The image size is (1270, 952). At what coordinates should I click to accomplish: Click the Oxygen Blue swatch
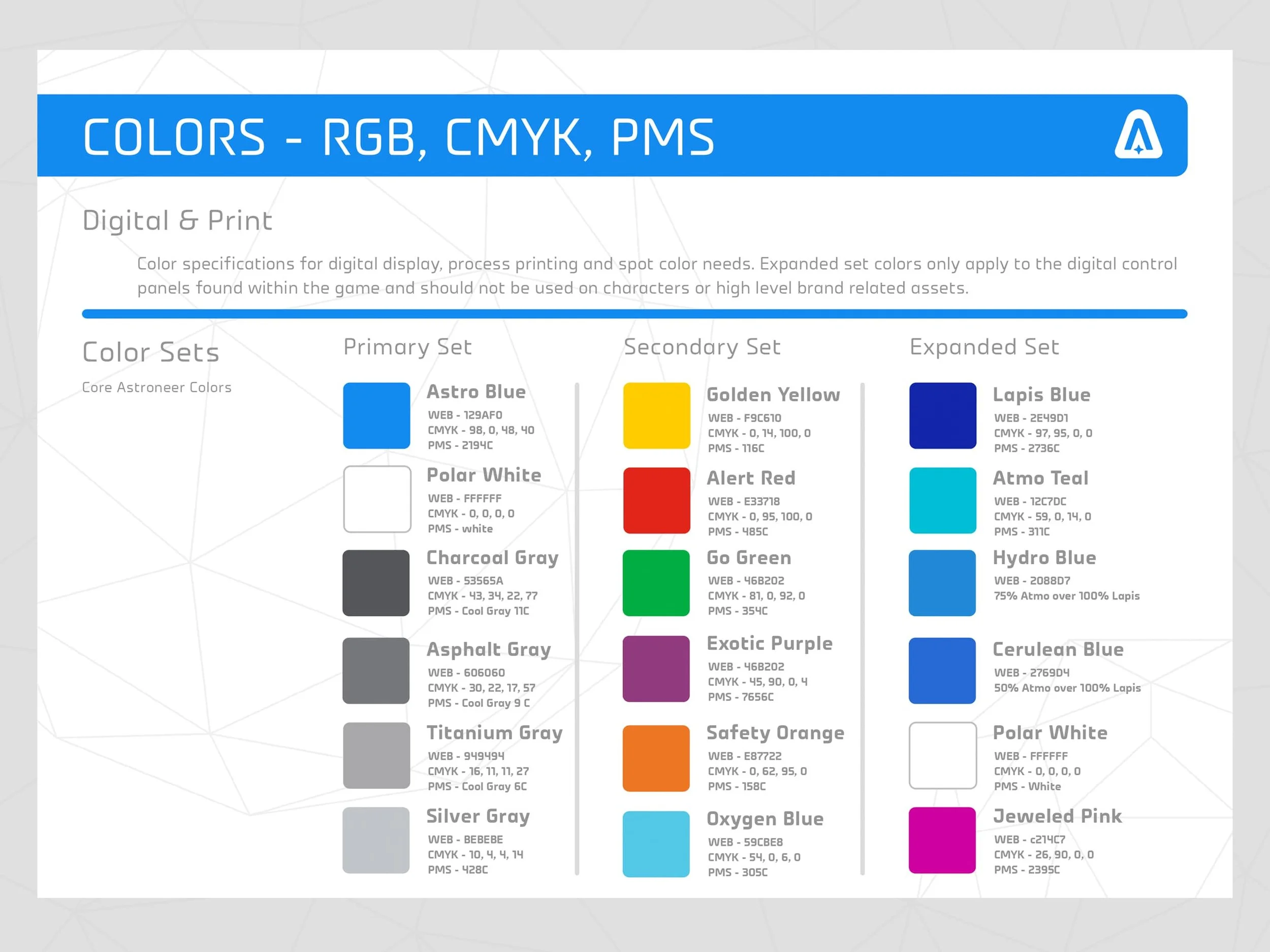pos(656,843)
